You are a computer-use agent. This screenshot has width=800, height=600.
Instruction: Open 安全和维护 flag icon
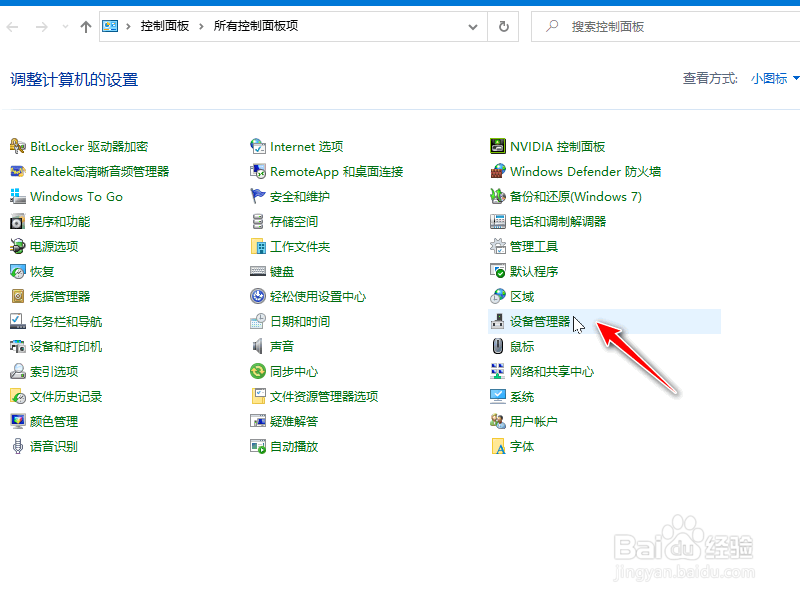tap(258, 196)
